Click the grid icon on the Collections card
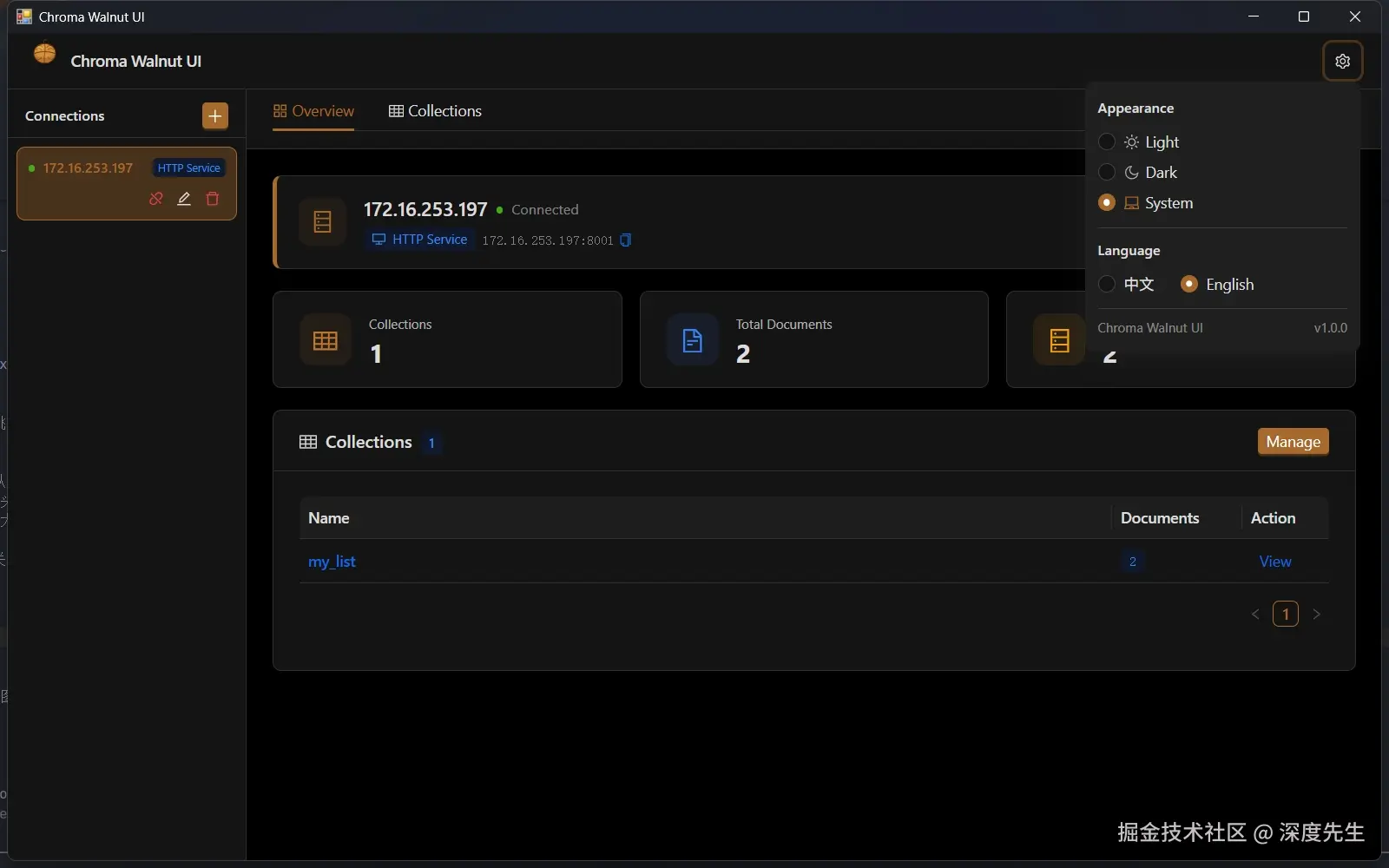The height and width of the screenshot is (868, 1389). pyautogui.click(x=324, y=339)
